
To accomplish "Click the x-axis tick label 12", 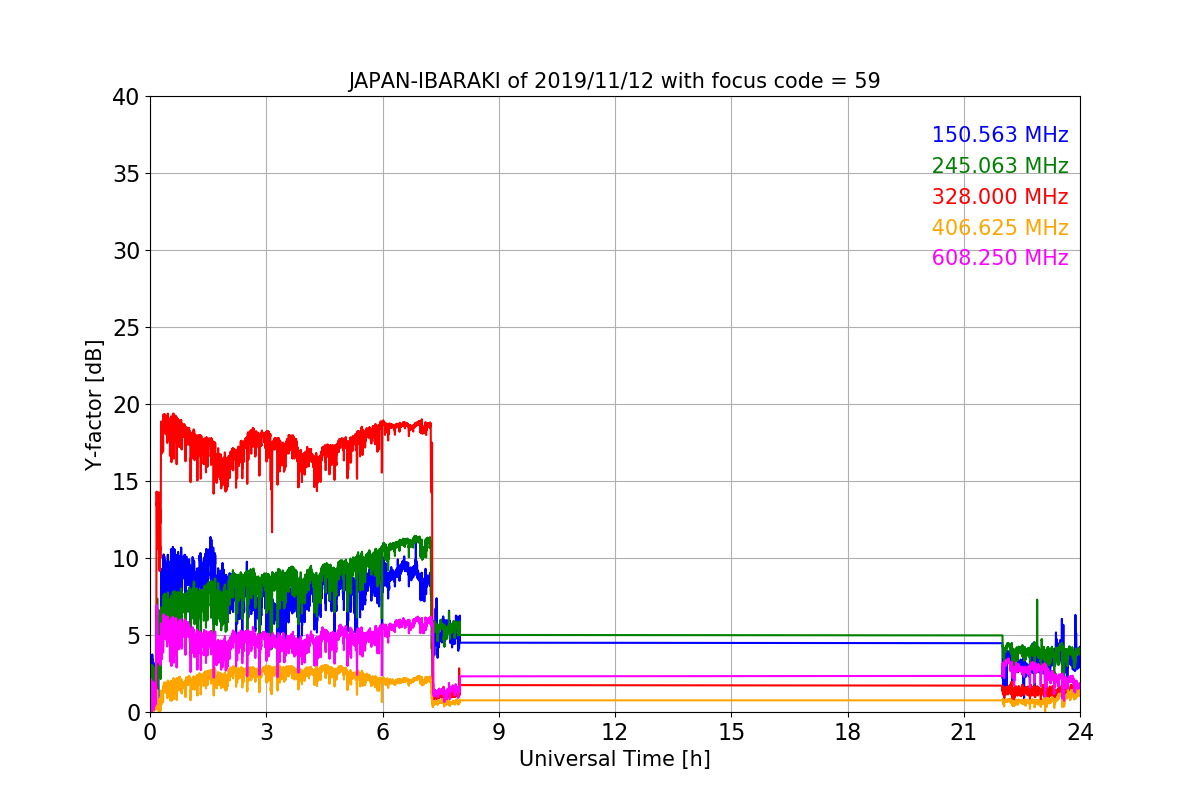I will (x=615, y=731).
